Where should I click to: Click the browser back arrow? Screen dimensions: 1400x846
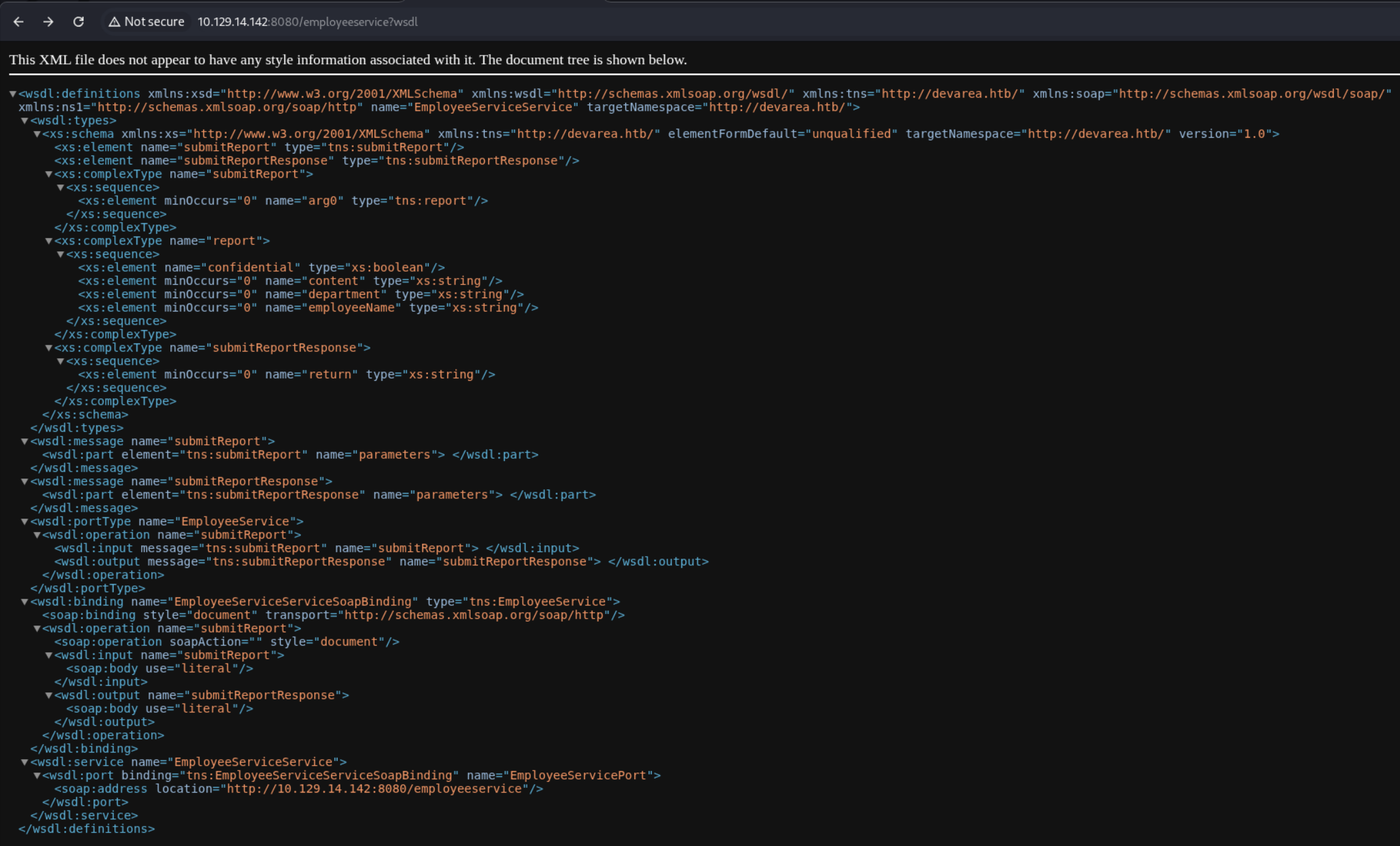click(x=19, y=22)
